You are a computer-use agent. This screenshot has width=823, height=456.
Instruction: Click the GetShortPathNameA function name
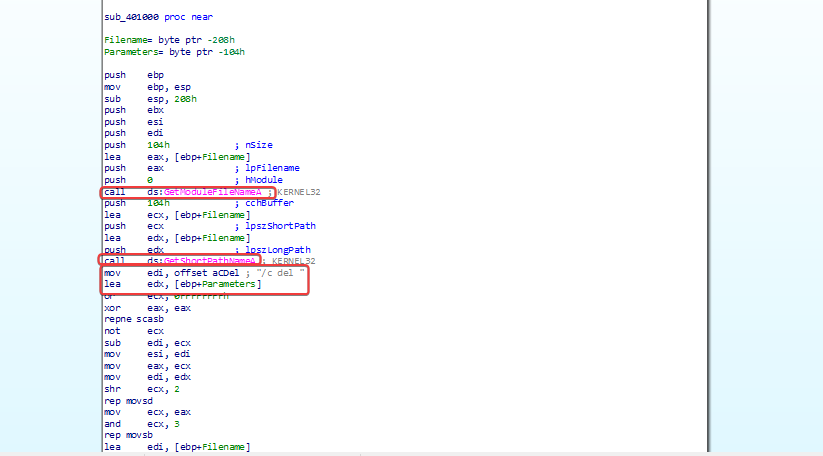[209, 261]
